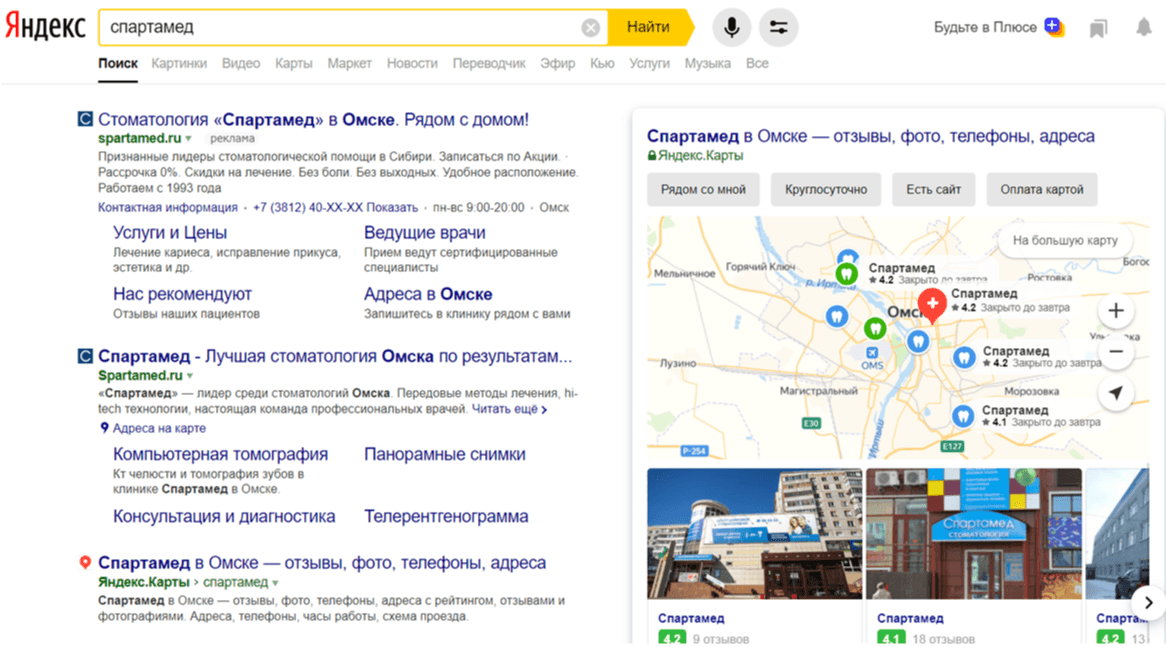This screenshot has width=1166, height=647.
Task: Expand spartamed.ru ad dropdown arrow
Action: tap(189, 139)
